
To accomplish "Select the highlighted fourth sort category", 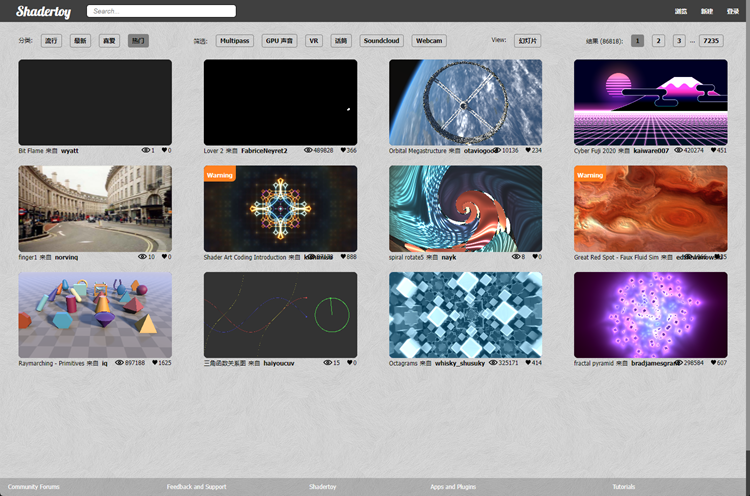I will click(x=138, y=41).
